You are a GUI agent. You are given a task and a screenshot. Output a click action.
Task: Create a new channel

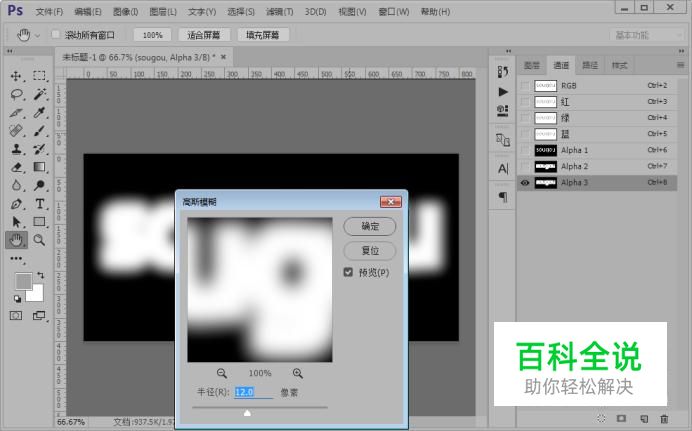(x=644, y=418)
